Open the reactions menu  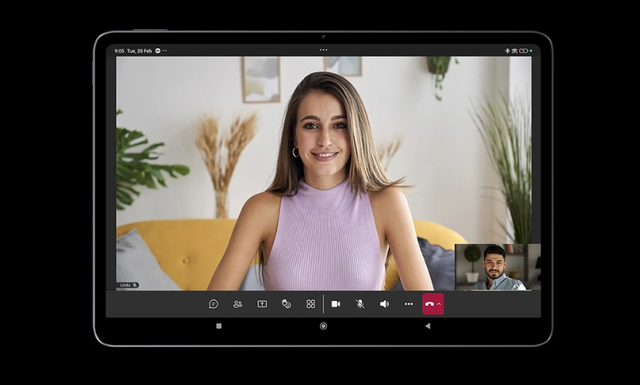(287, 304)
